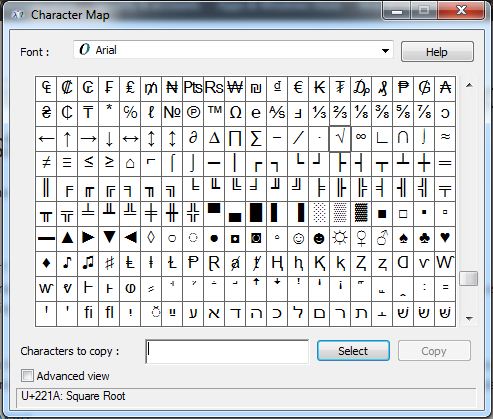The height and width of the screenshot is (419, 493).
Task: Choose the Omega character
Action: click(235, 113)
